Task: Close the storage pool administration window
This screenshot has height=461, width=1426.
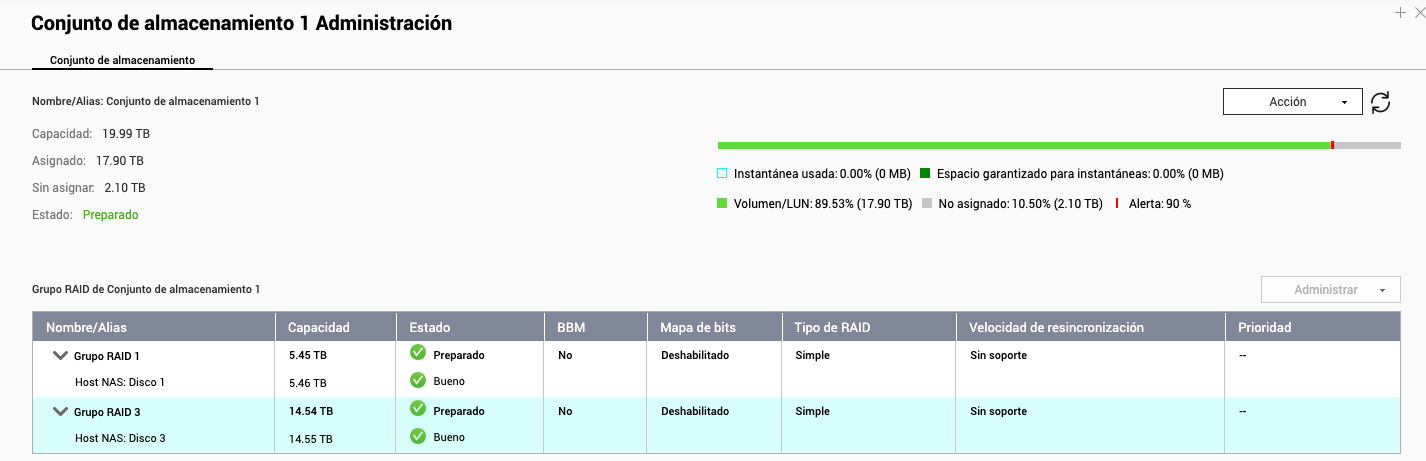Action: click(x=1420, y=12)
